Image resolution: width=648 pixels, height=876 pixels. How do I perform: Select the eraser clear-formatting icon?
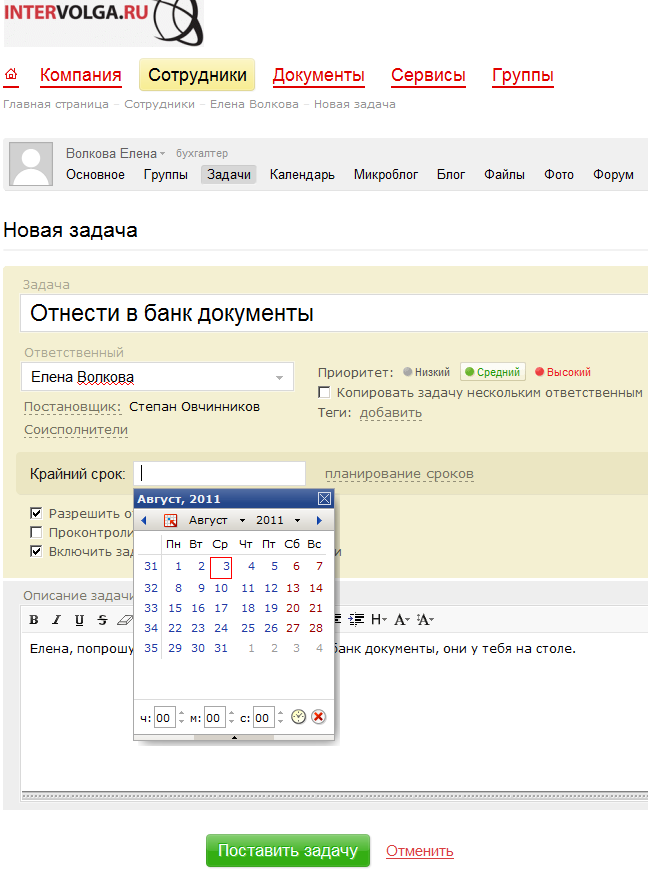click(125, 620)
